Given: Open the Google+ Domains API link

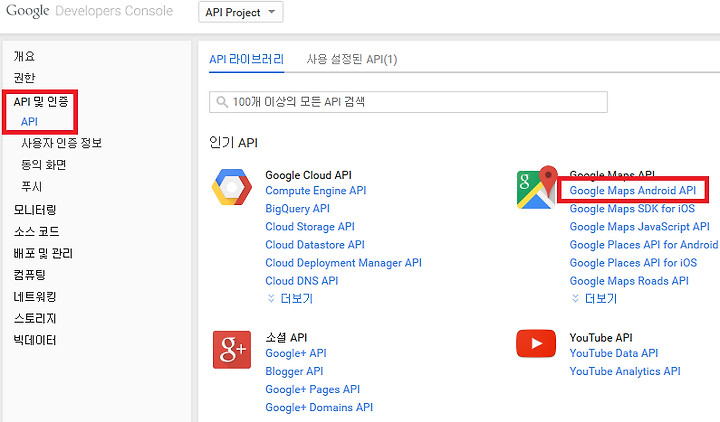Looking at the screenshot, I should pyautogui.click(x=319, y=407).
